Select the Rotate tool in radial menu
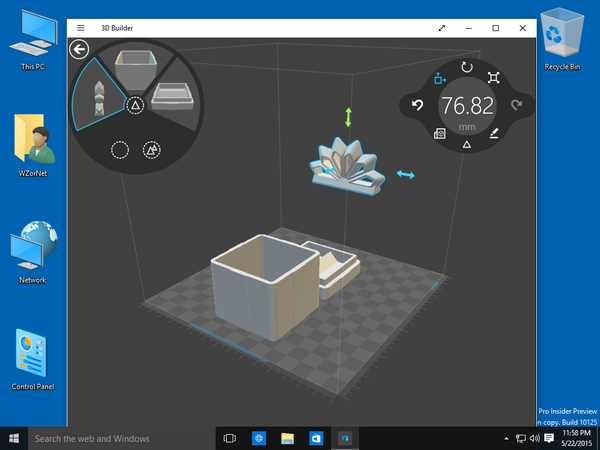Viewport: 600px width, 450px height. (x=467, y=67)
